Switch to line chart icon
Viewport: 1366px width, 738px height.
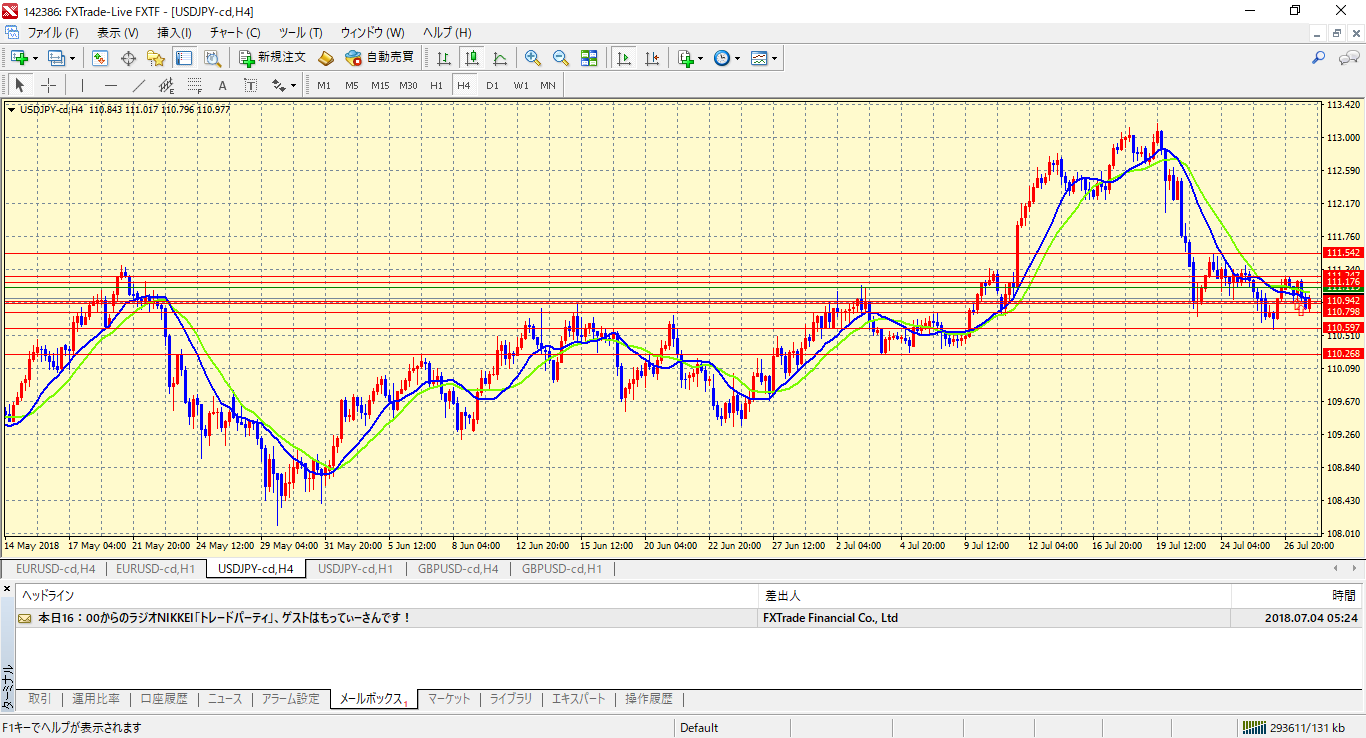point(499,58)
